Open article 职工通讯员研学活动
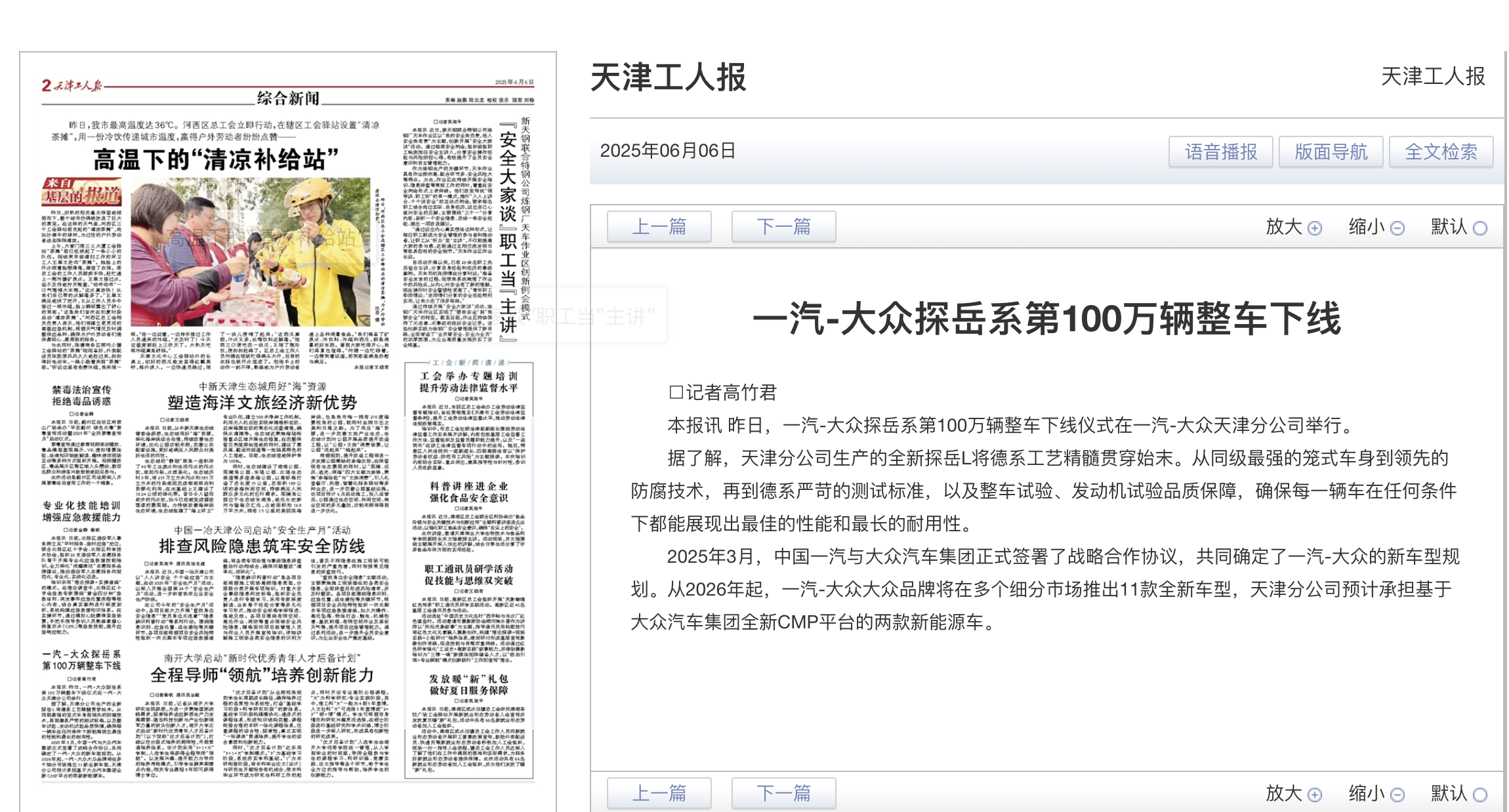Viewport: 1509px width, 812px height. [x=469, y=575]
